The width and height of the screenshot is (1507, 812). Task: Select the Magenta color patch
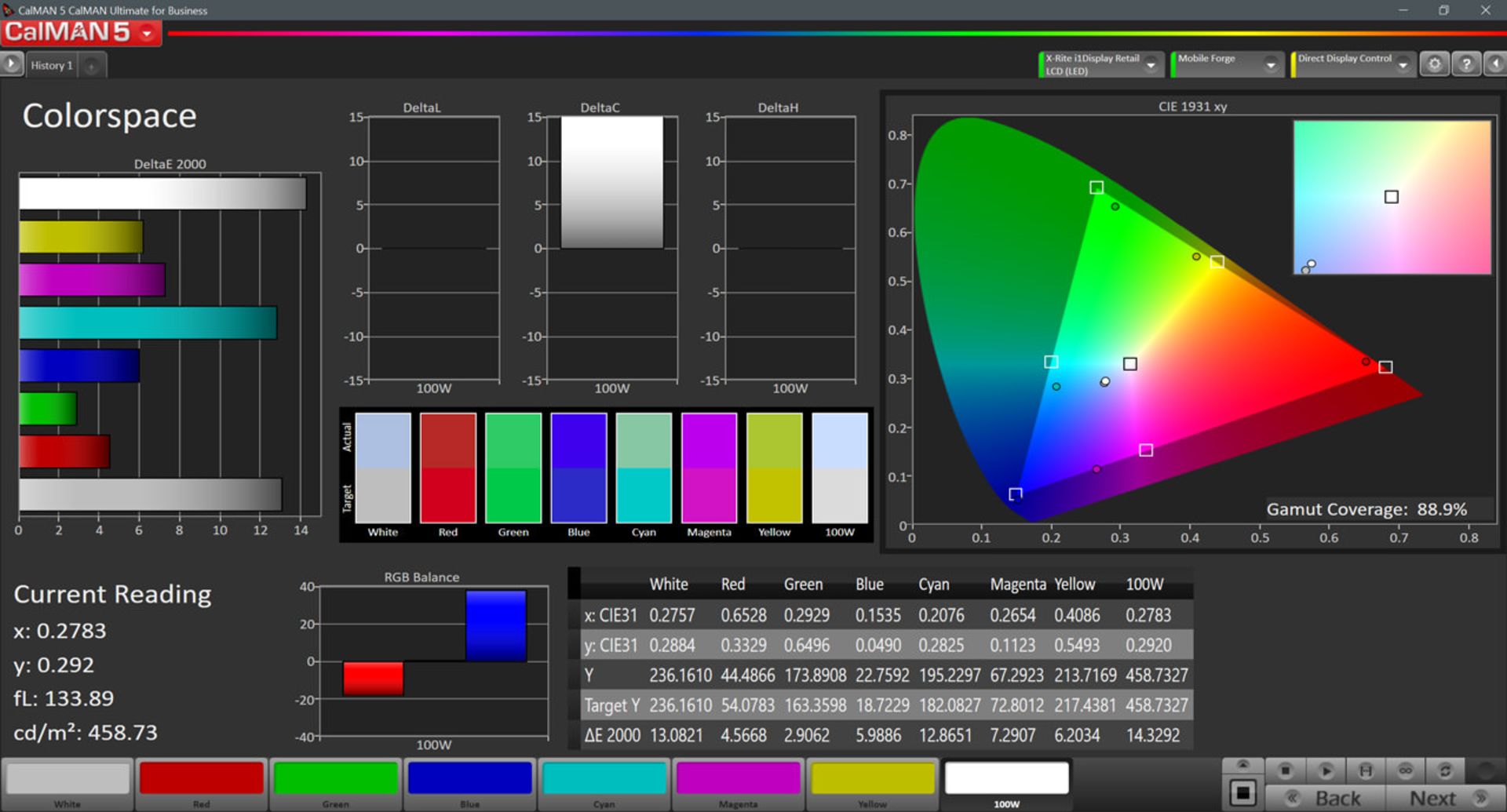[738, 781]
